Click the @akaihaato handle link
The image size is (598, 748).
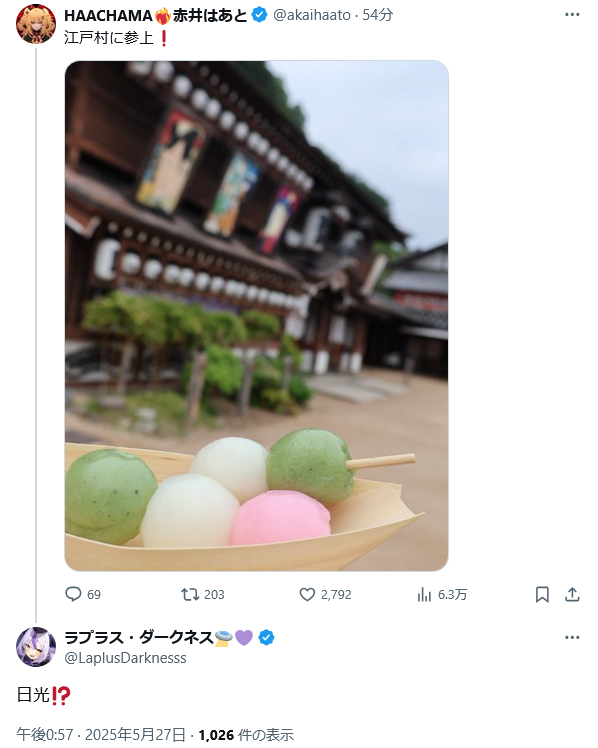[x=312, y=15]
